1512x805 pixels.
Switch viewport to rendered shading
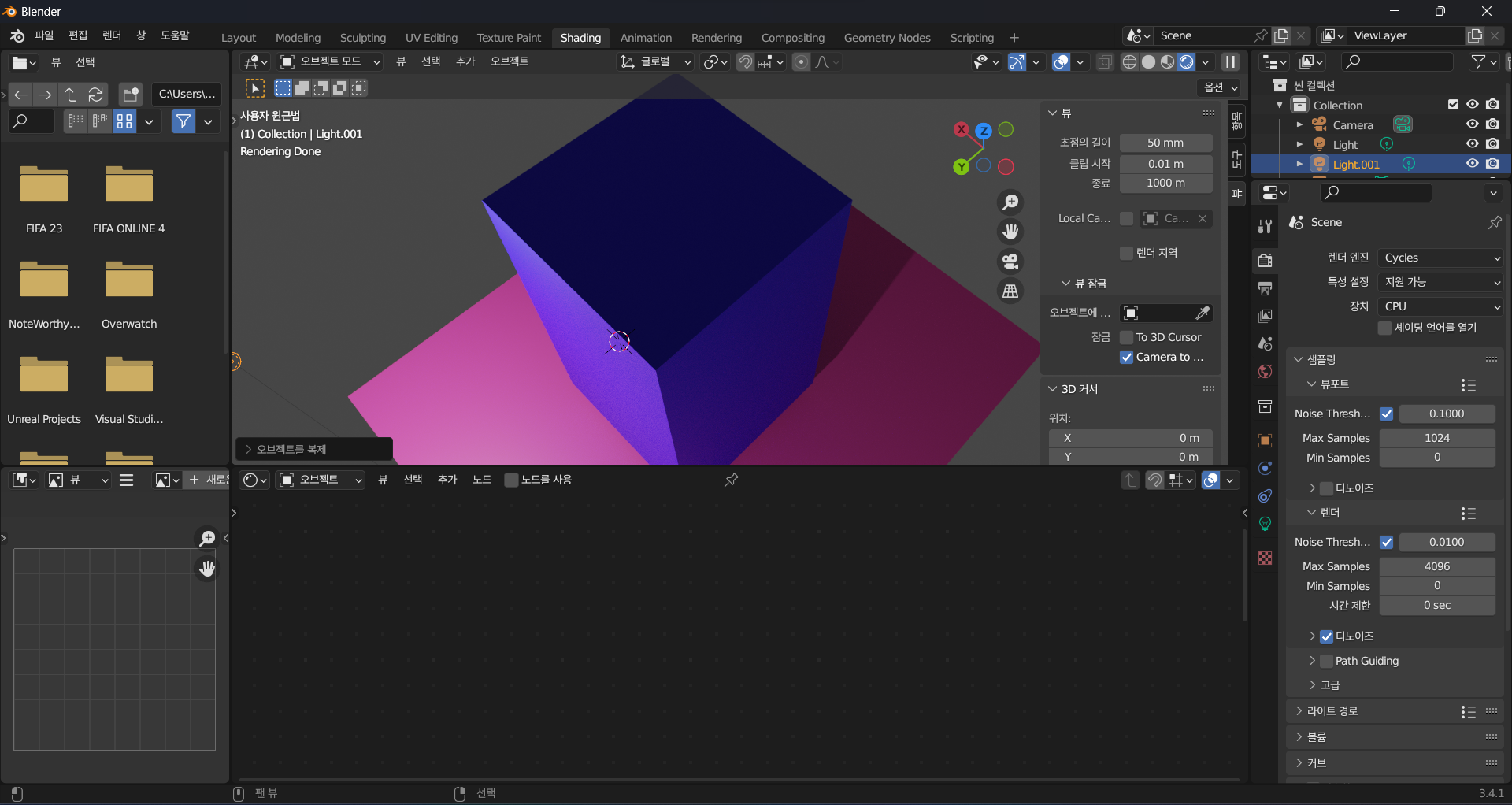click(x=1186, y=61)
